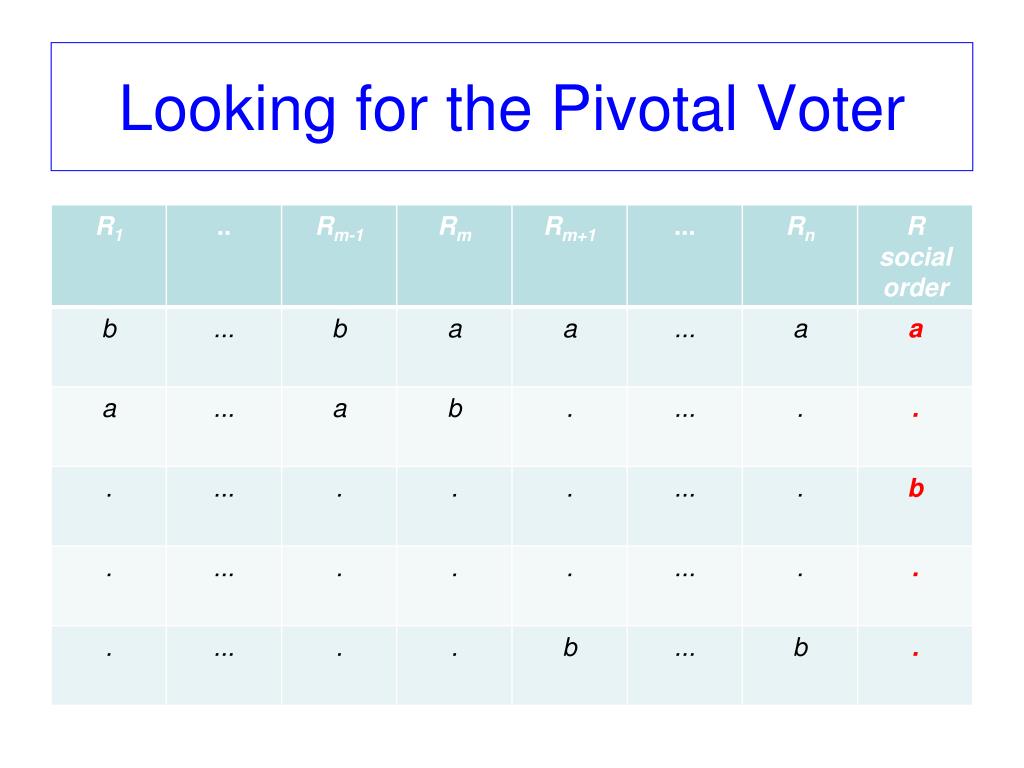Select the Rm-1 column header
Image resolution: width=1024 pixels, height=768 pixels.
339,255
